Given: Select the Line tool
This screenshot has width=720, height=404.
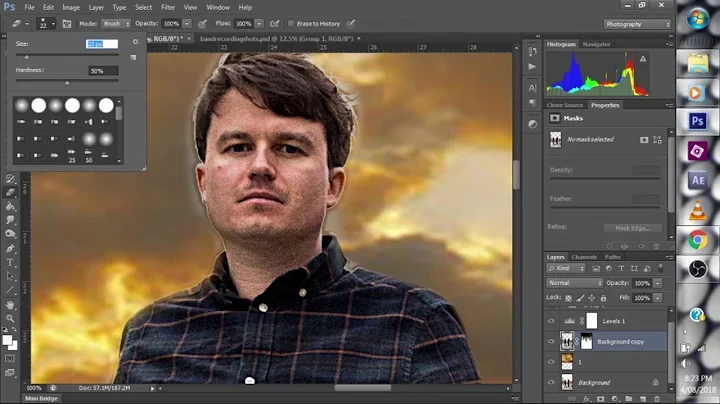Looking at the screenshot, I should [x=10, y=291].
